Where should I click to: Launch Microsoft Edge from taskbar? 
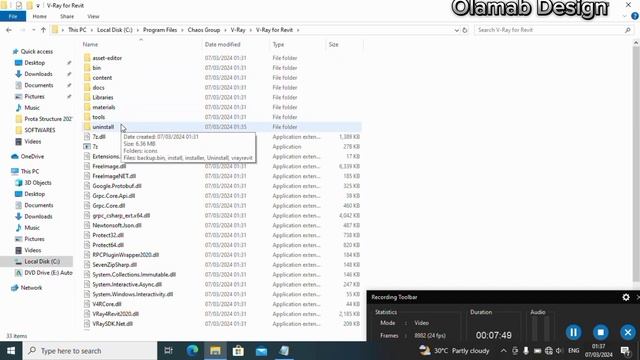tap(192, 351)
